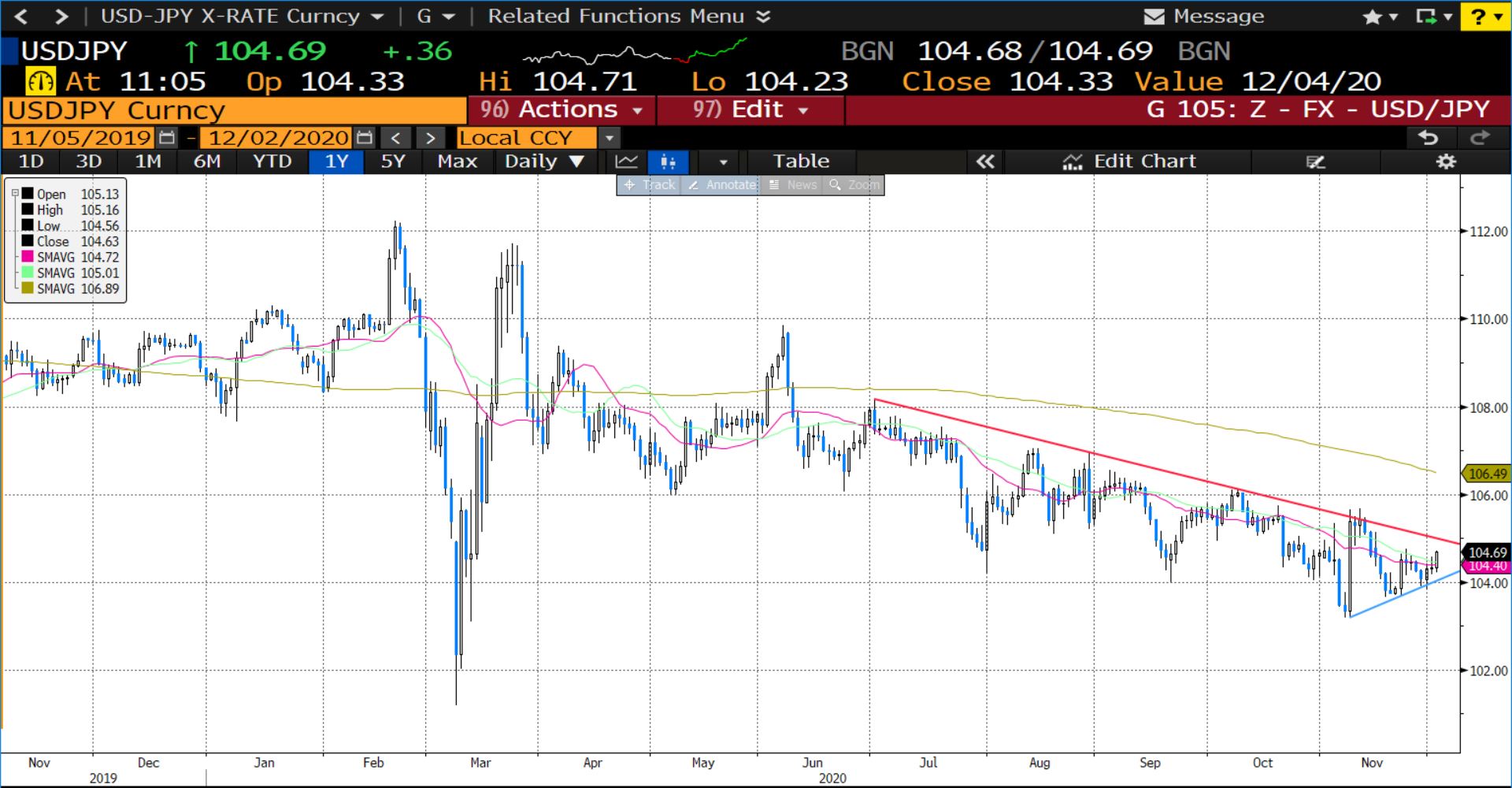Click the G 105: Z - FX - USD/JPY title
This screenshot has height=788, width=1512.
pyautogui.click(x=1317, y=110)
